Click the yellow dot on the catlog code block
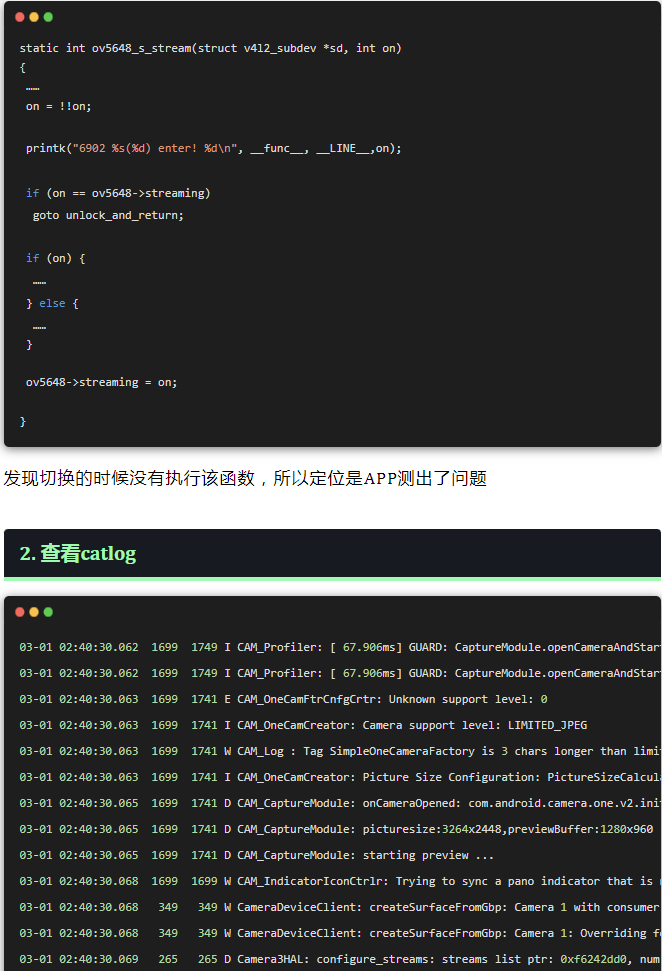Viewport: 662px width, 971px height. tap(34, 612)
